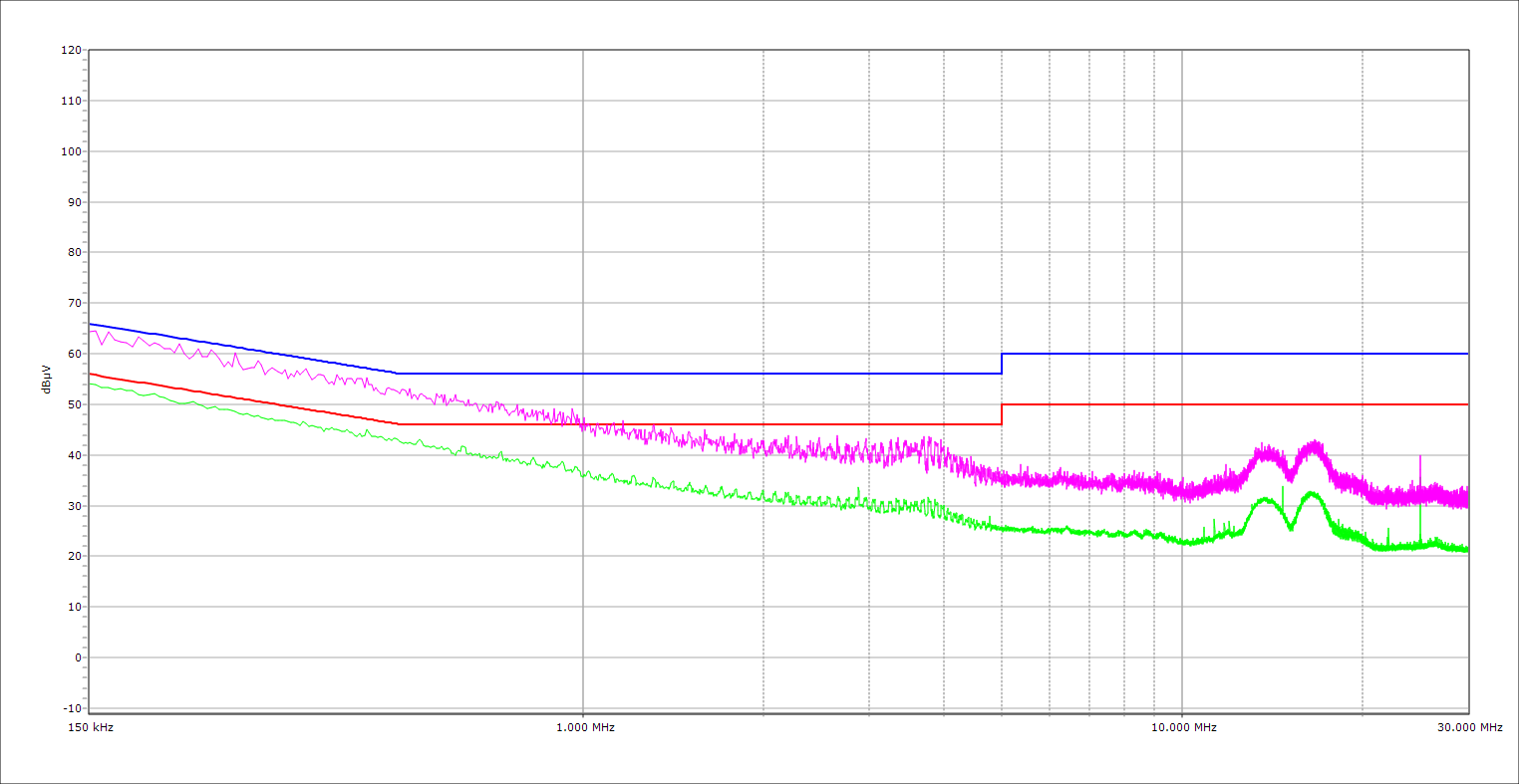Click the 40 value on the y-axis
The width and height of the screenshot is (1519, 784).
click(x=74, y=455)
